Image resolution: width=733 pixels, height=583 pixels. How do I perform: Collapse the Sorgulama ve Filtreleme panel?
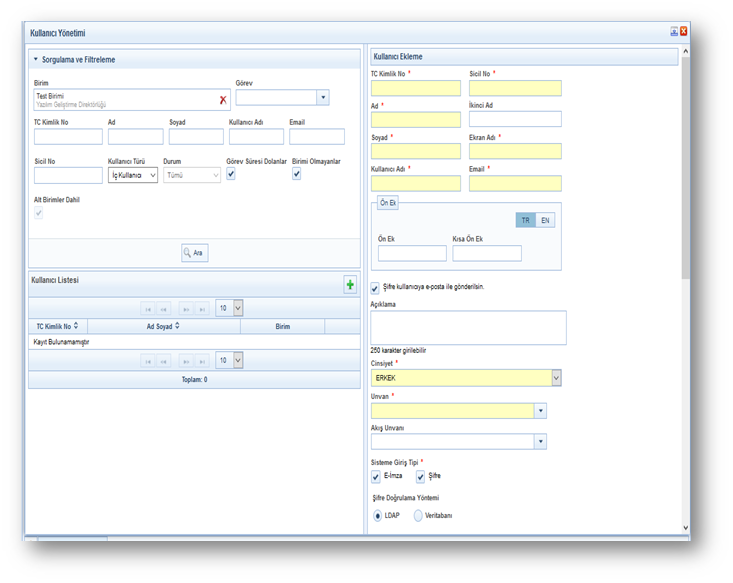[x=36, y=60]
